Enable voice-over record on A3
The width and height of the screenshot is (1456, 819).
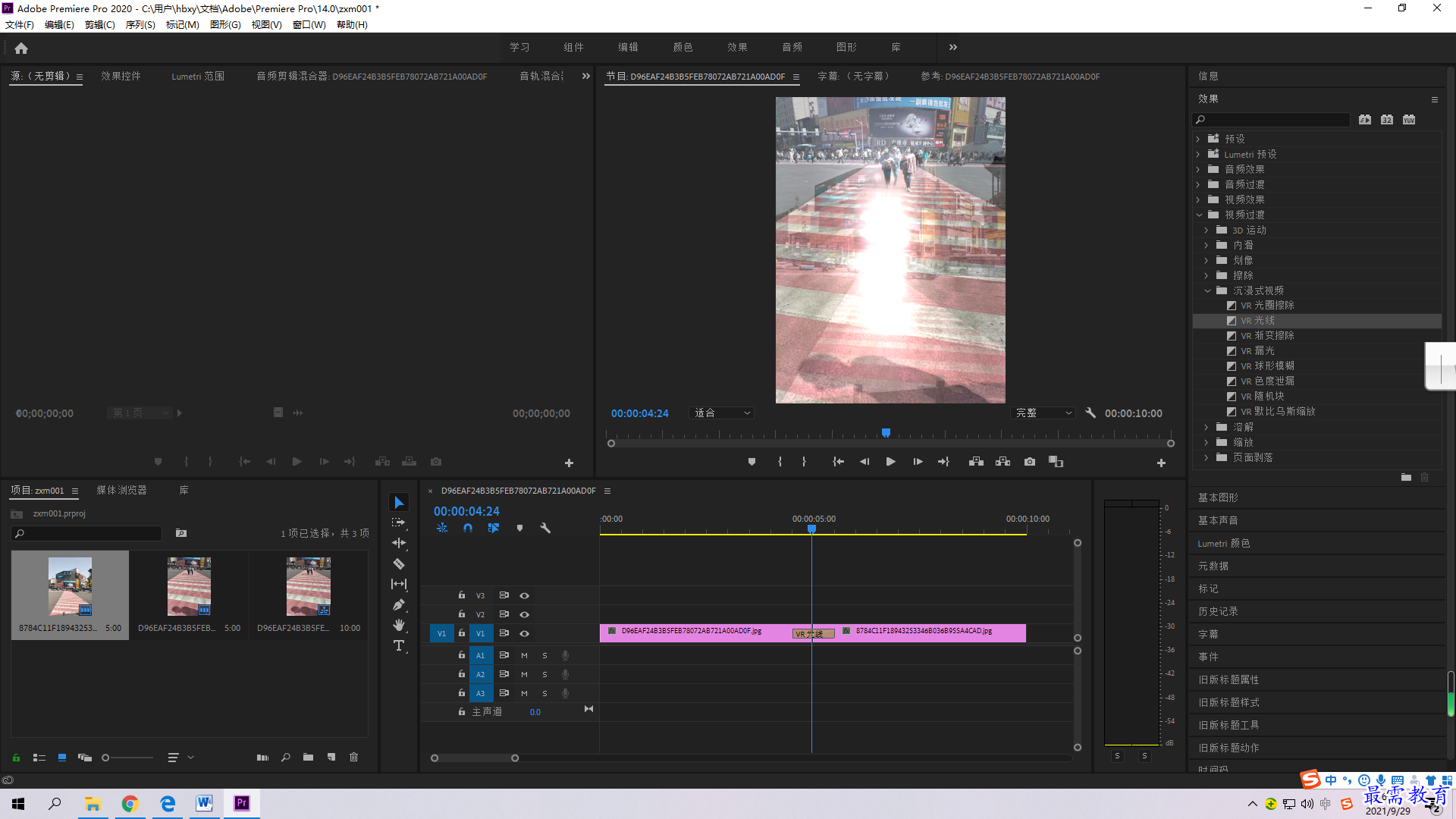click(565, 693)
